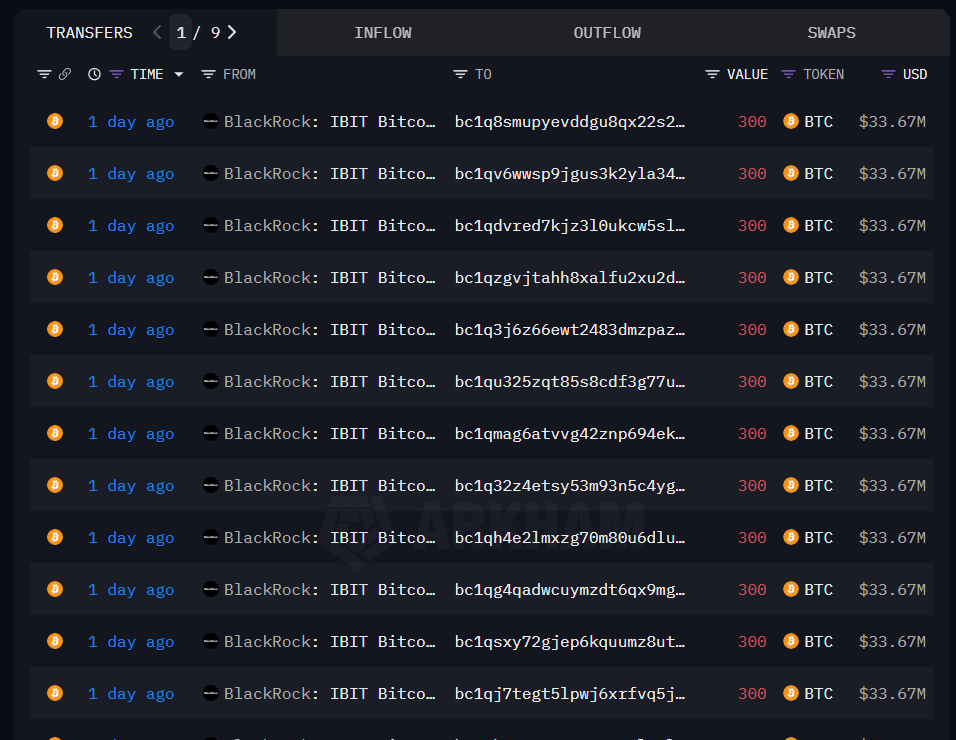
Task: Open address bc1qu325zqt85s8cdf3g77u…
Action: [x=570, y=382]
